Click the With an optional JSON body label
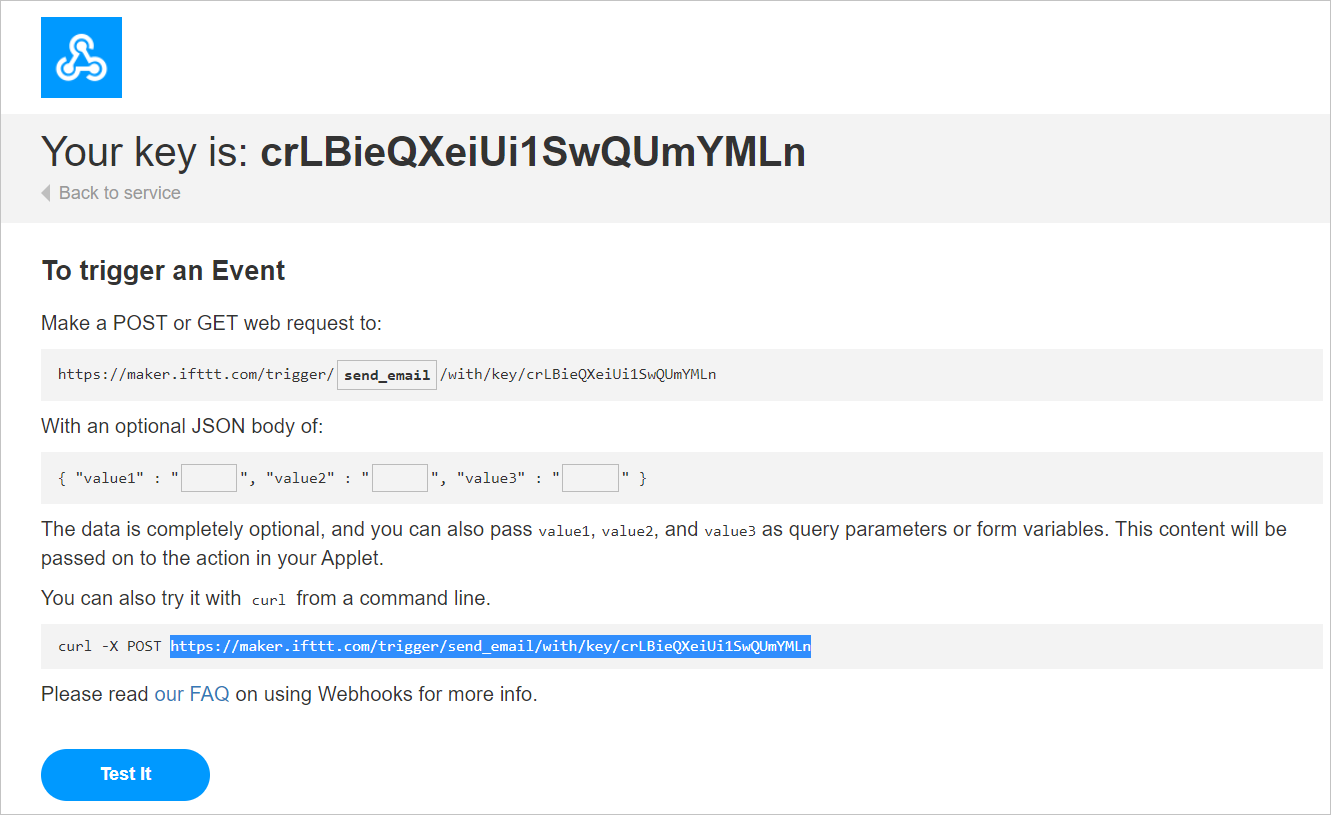The width and height of the screenshot is (1331, 815). coord(182,427)
